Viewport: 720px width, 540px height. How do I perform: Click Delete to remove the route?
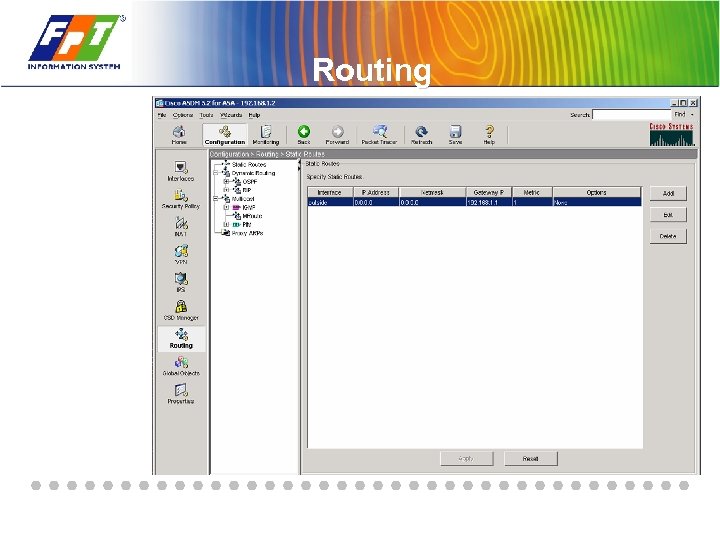(x=668, y=236)
